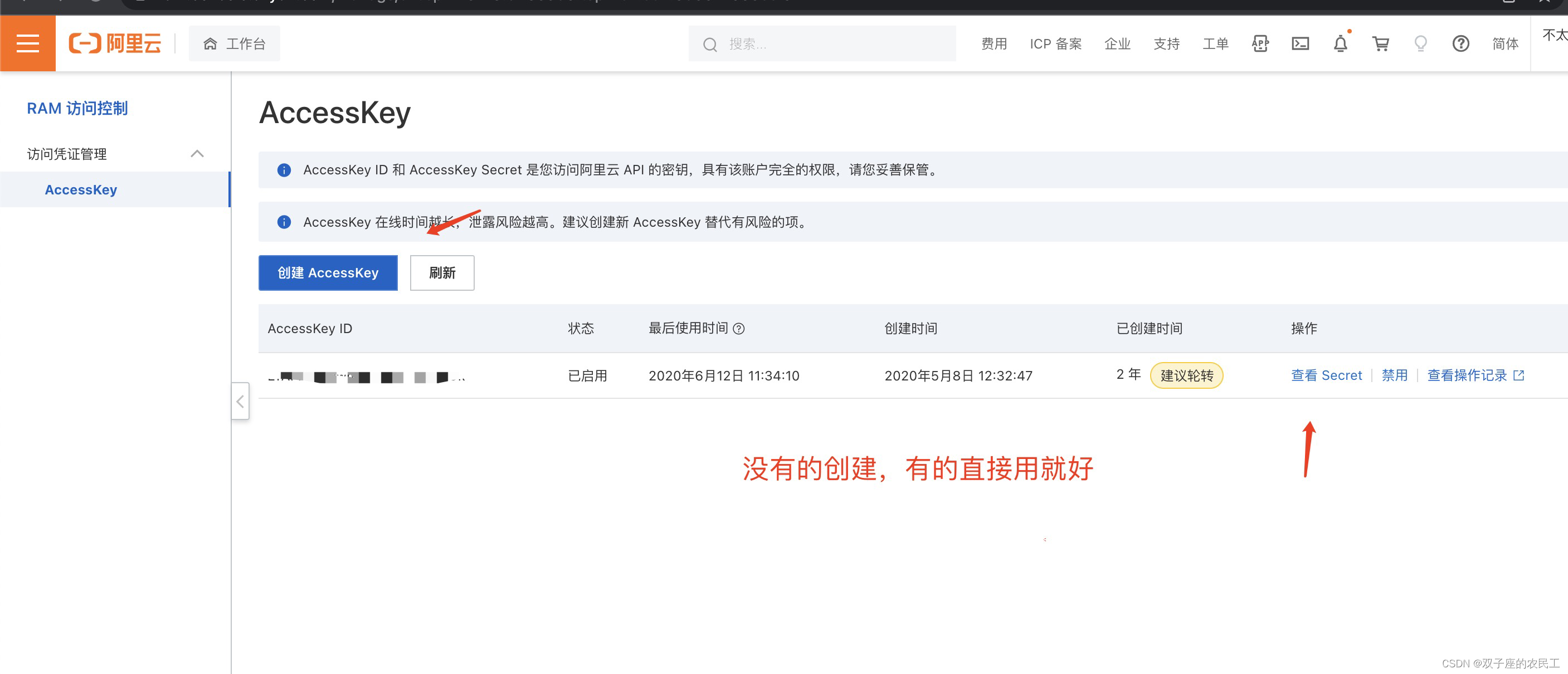Viewport: 1568px width, 674px height.
Task: Click the info icon in the first notice
Action: tap(284, 170)
